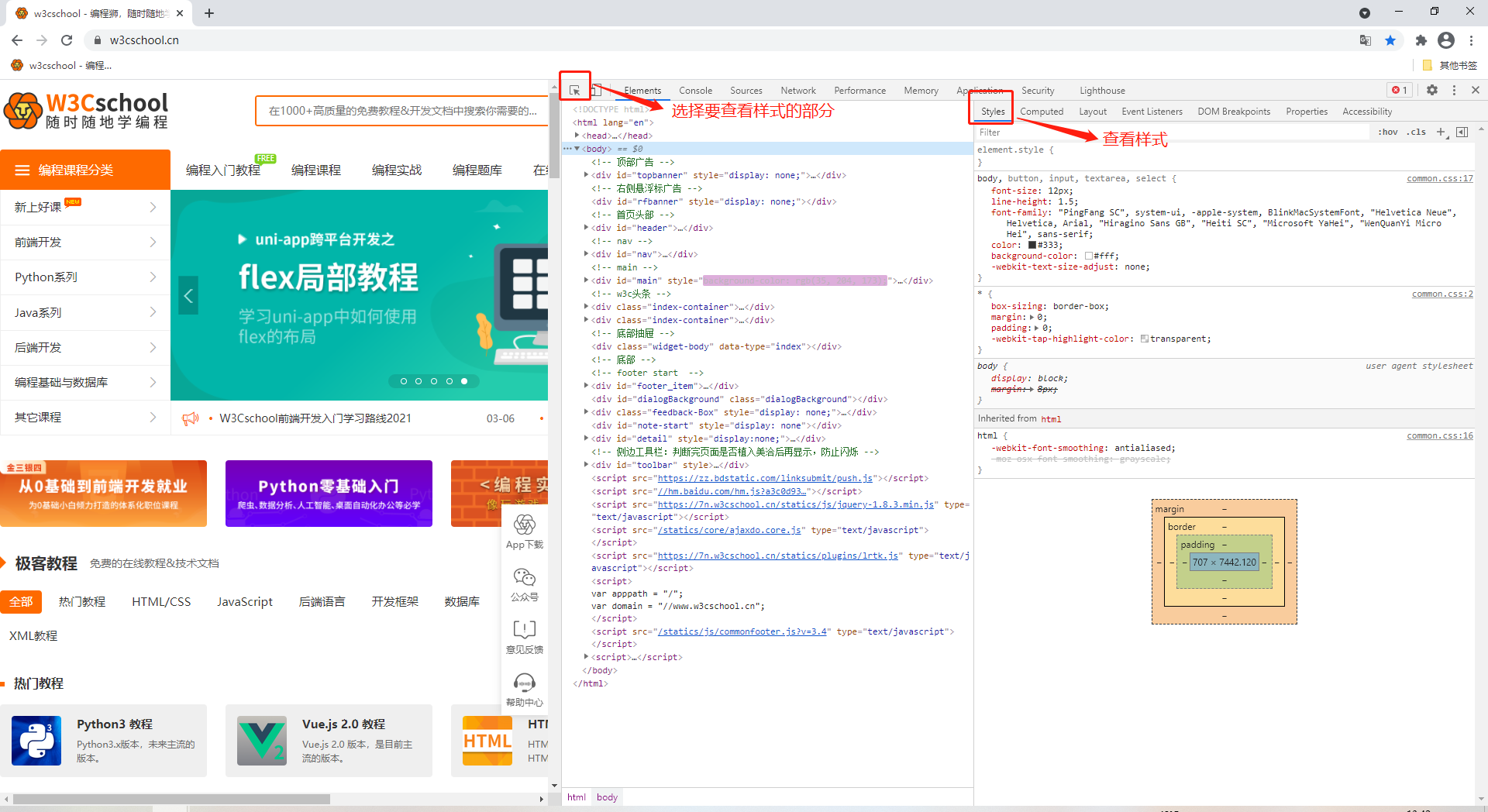Expand the head element node
This screenshot has height=812, width=1488.
click(577, 136)
